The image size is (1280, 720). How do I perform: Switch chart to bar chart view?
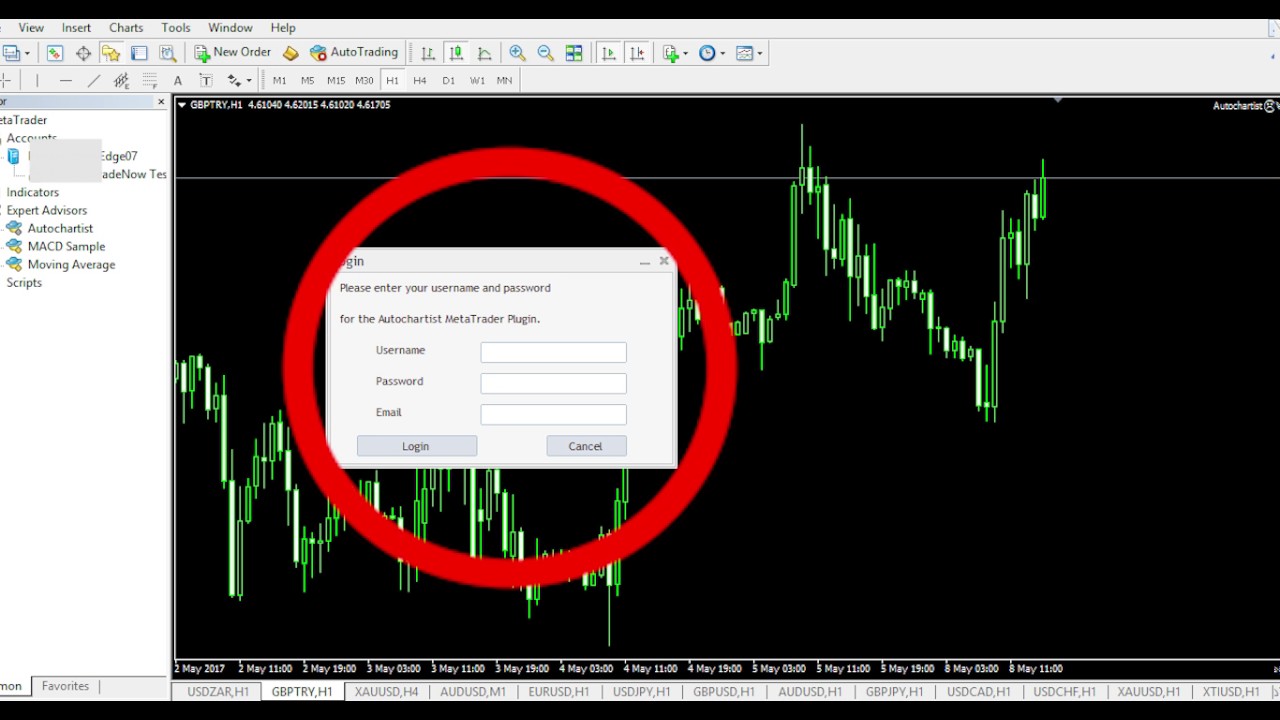(427, 53)
